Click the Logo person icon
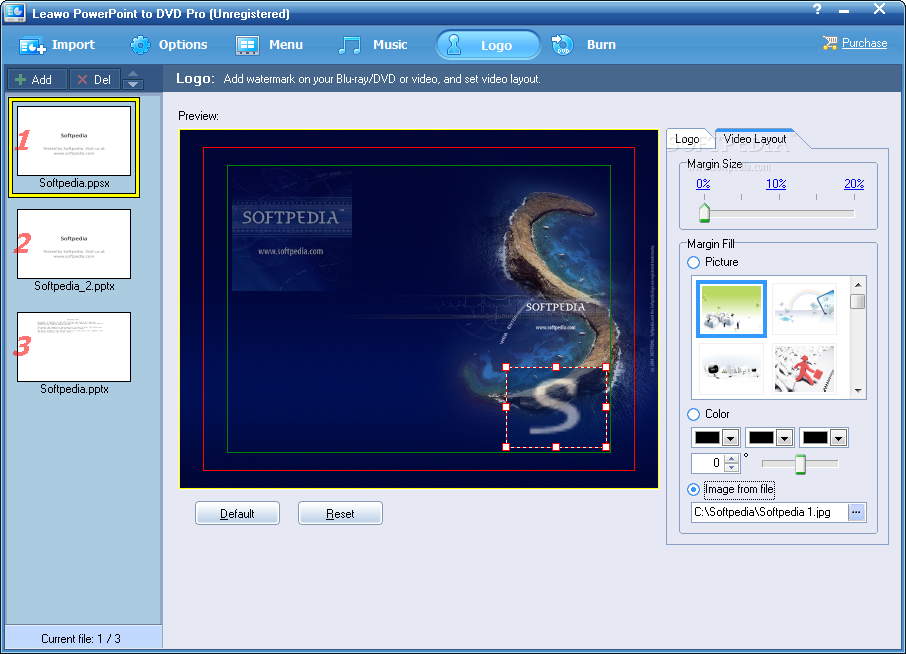 [x=454, y=44]
